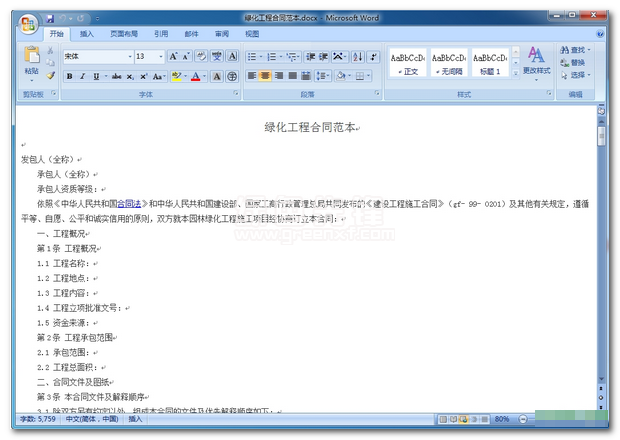Click the text highlight color button

click(176, 76)
